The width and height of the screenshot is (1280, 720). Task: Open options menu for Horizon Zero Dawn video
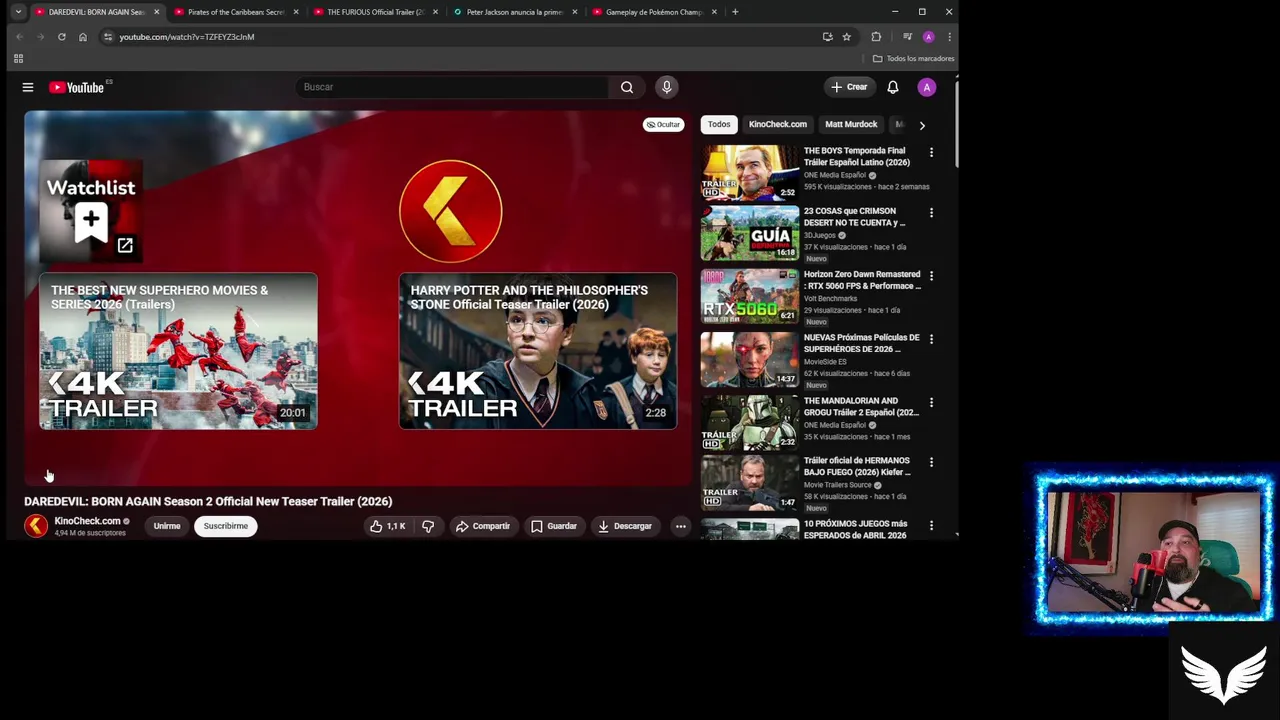tap(931, 276)
